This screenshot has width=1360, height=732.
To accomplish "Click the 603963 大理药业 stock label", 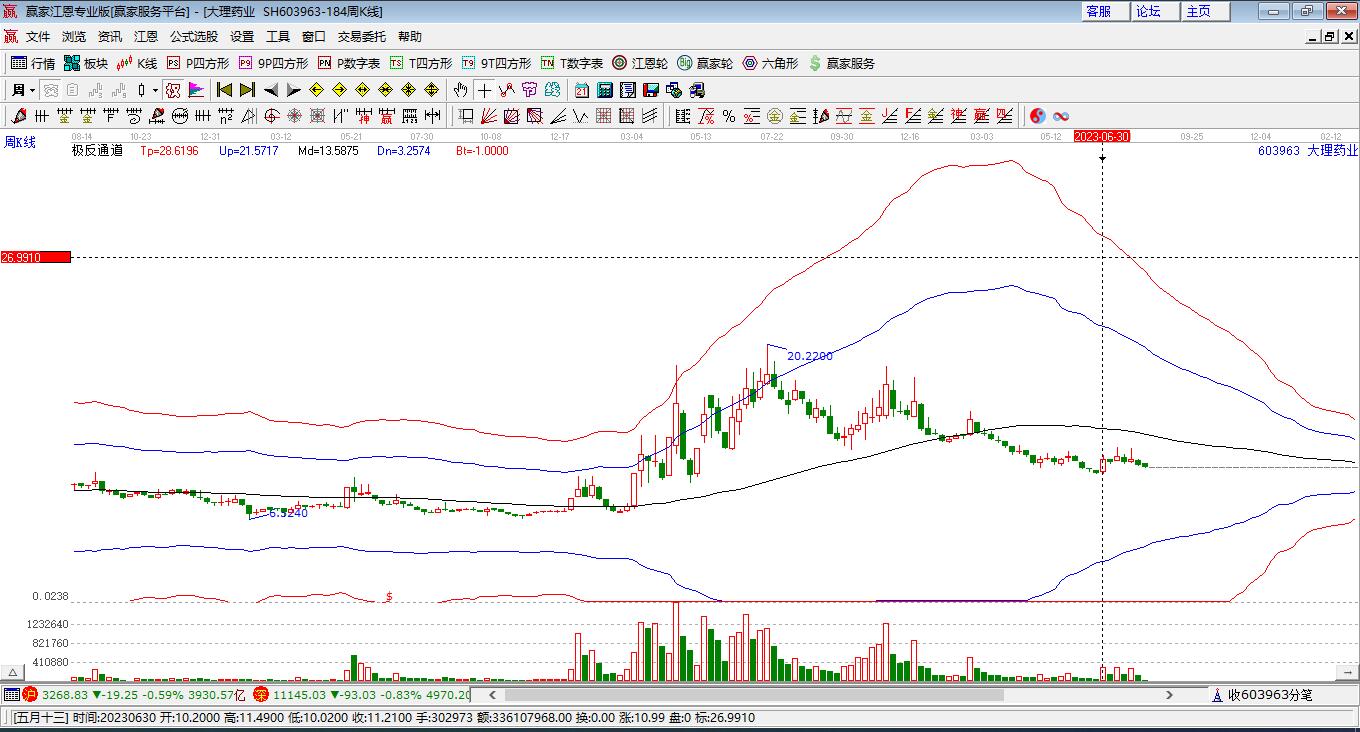I will click(1308, 151).
